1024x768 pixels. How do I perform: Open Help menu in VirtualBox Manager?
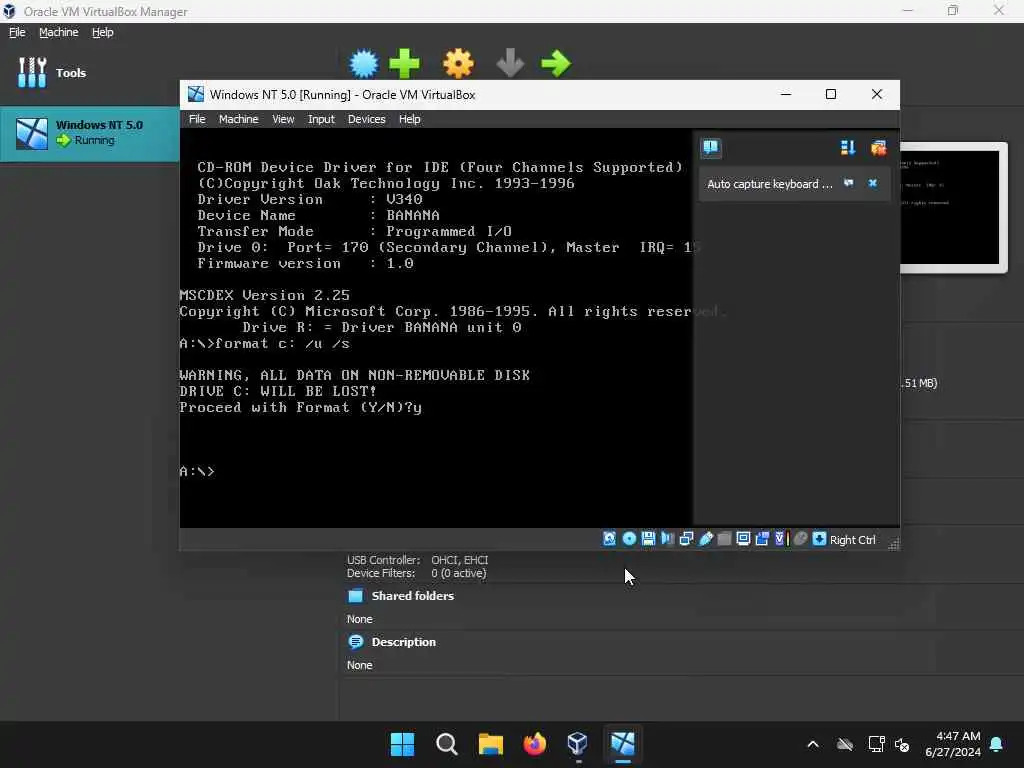click(103, 32)
